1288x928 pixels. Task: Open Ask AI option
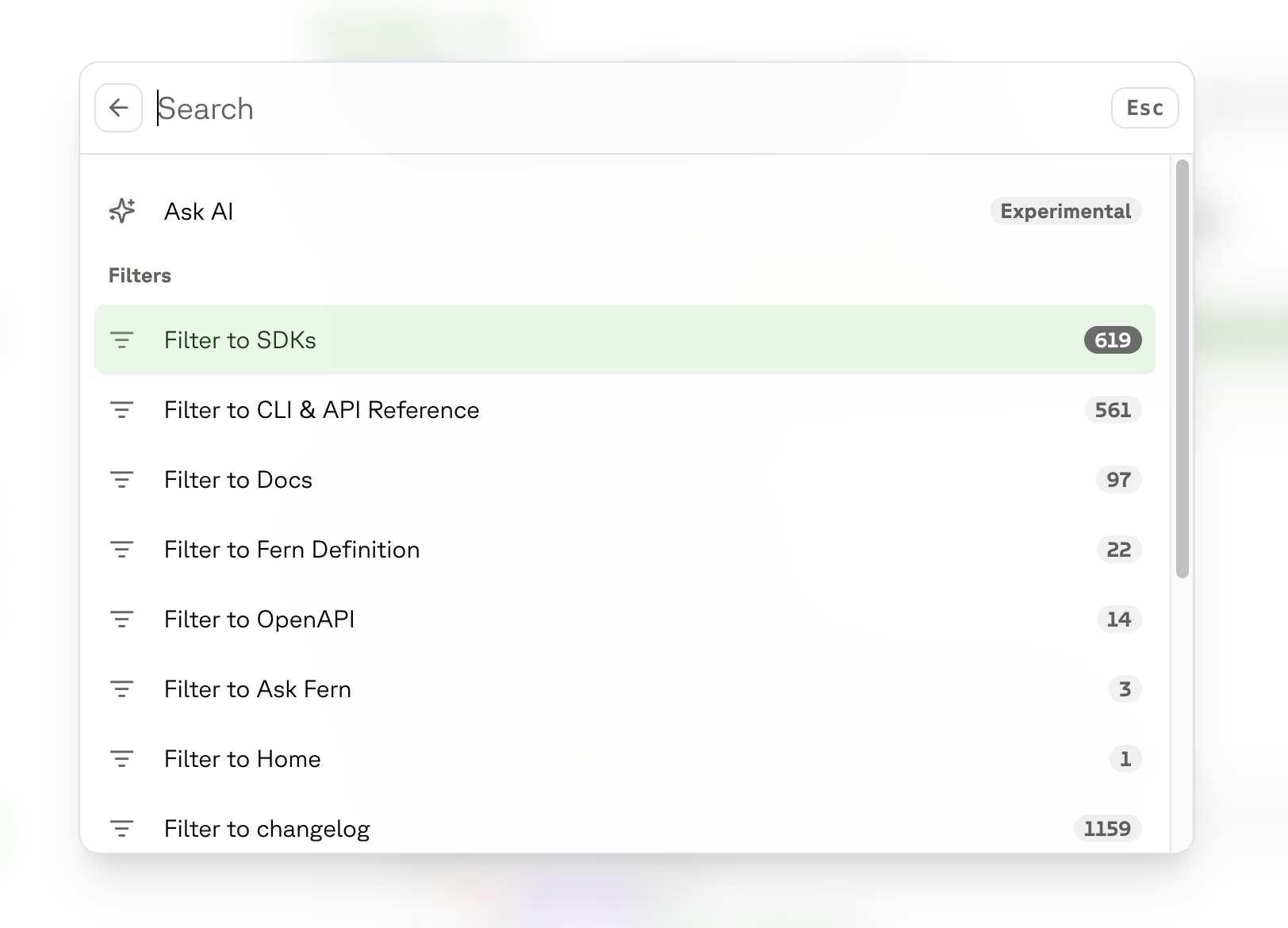(198, 212)
